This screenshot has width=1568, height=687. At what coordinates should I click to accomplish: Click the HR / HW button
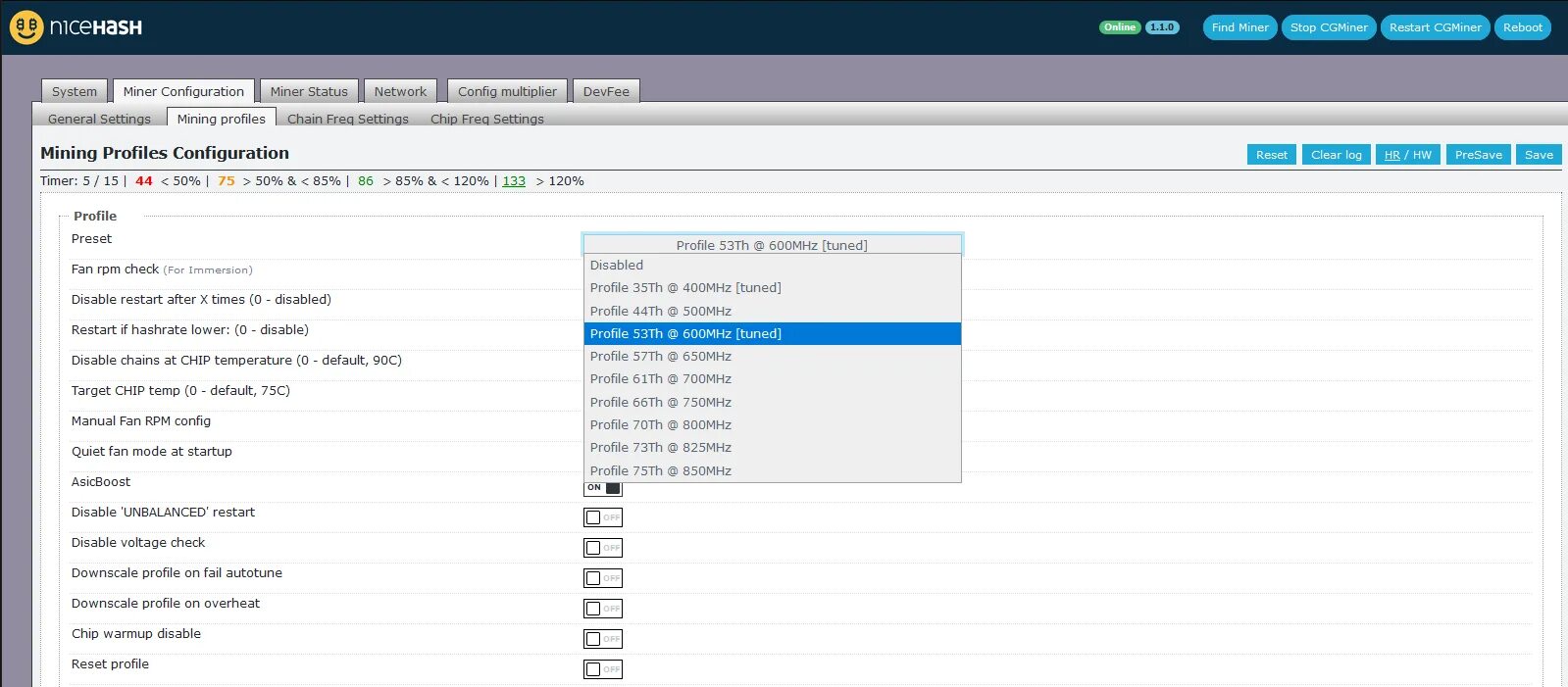tap(1408, 155)
